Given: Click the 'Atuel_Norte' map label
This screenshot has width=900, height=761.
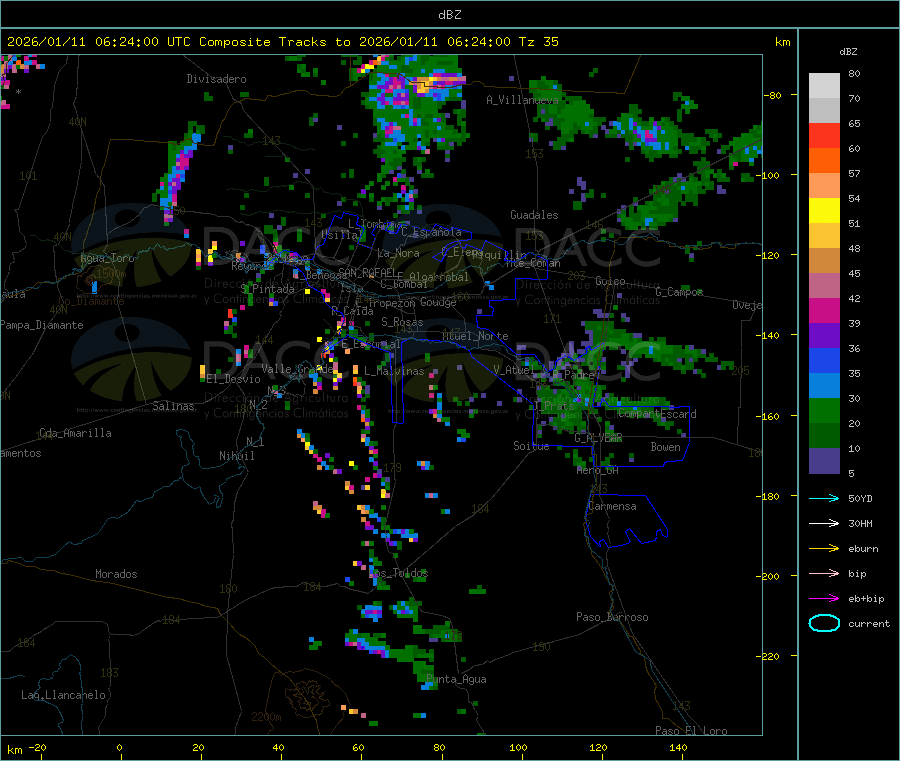Looking at the screenshot, I should click(475, 336).
